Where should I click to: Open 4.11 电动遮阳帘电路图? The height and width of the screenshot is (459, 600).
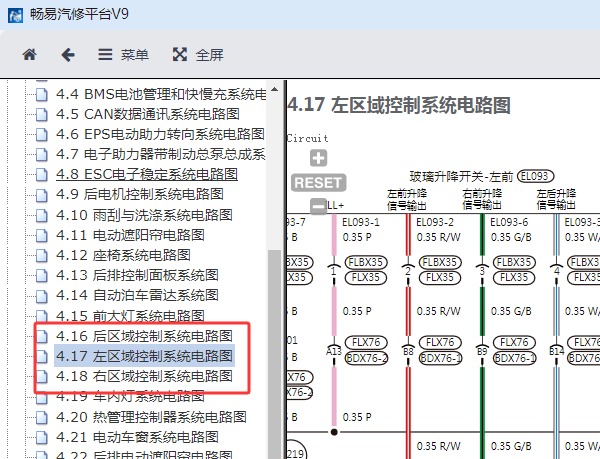[x=130, y=235]
